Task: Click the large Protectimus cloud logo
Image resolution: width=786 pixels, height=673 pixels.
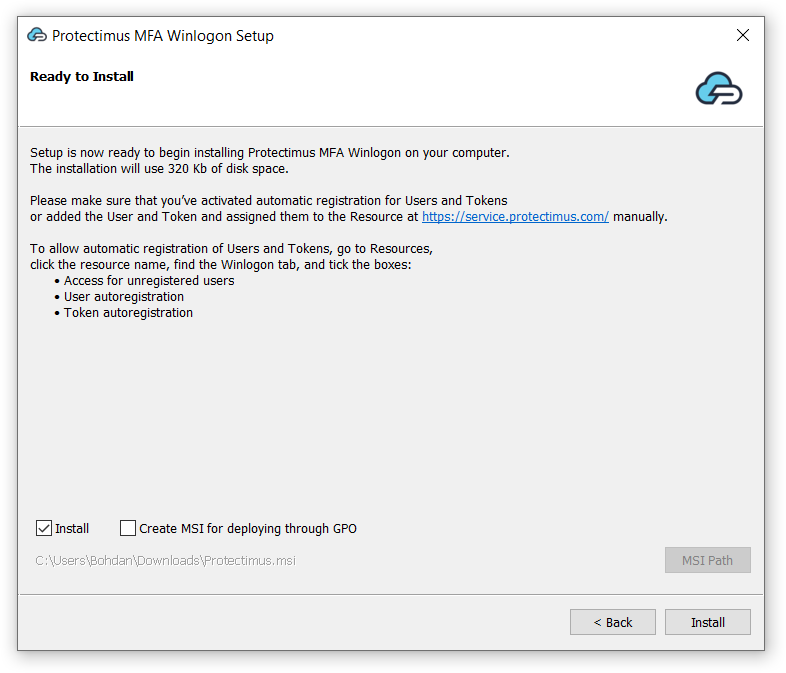Action: [x=719, y=89]
